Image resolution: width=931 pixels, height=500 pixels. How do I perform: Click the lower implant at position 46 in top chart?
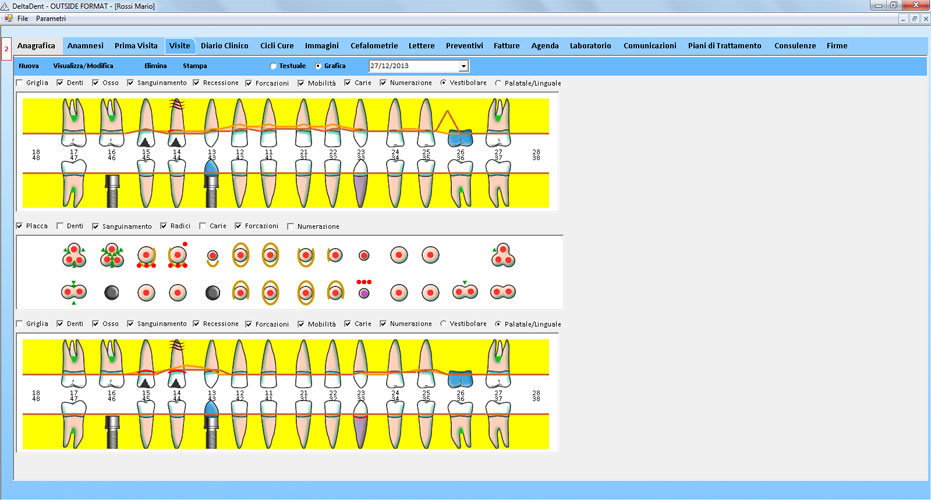(112, 190)
